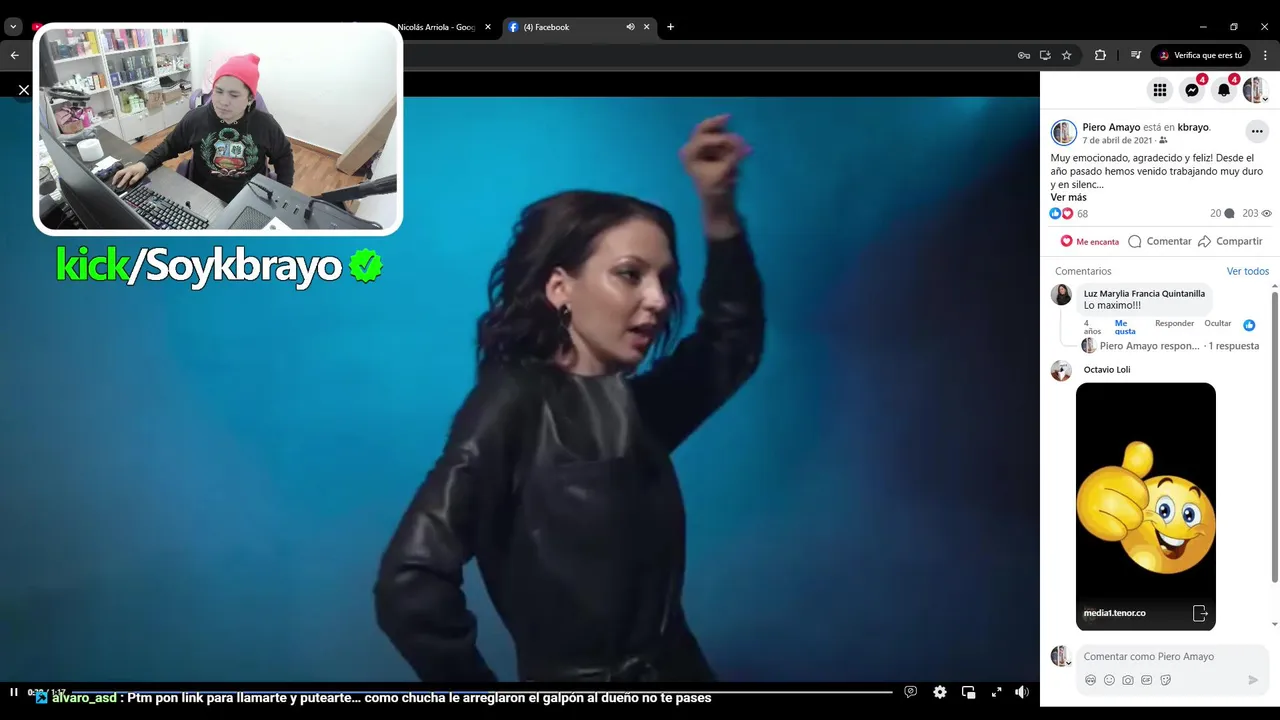Seek on the video progress bar
Screen dimensions: 1280x720
coord(480,692)
